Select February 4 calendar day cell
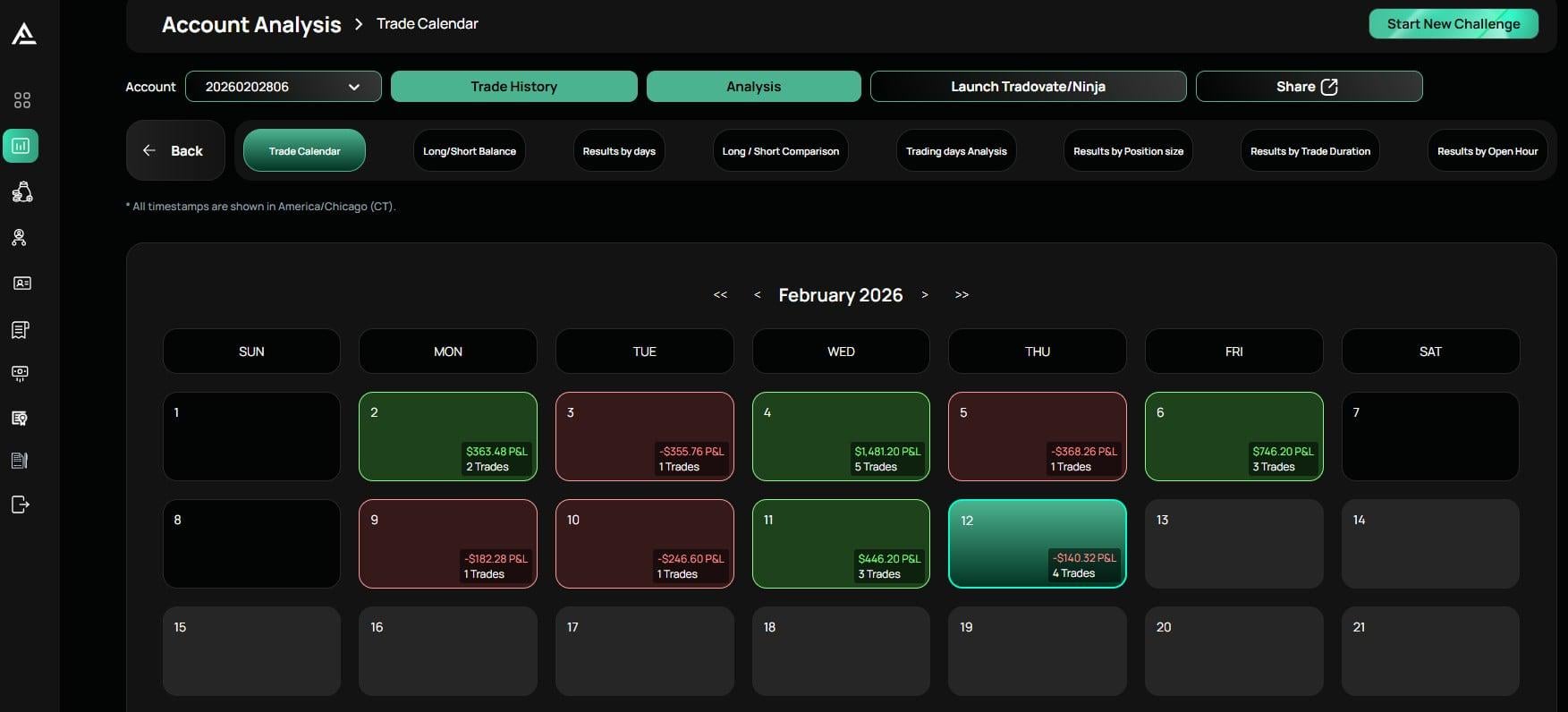 (840, 437)
